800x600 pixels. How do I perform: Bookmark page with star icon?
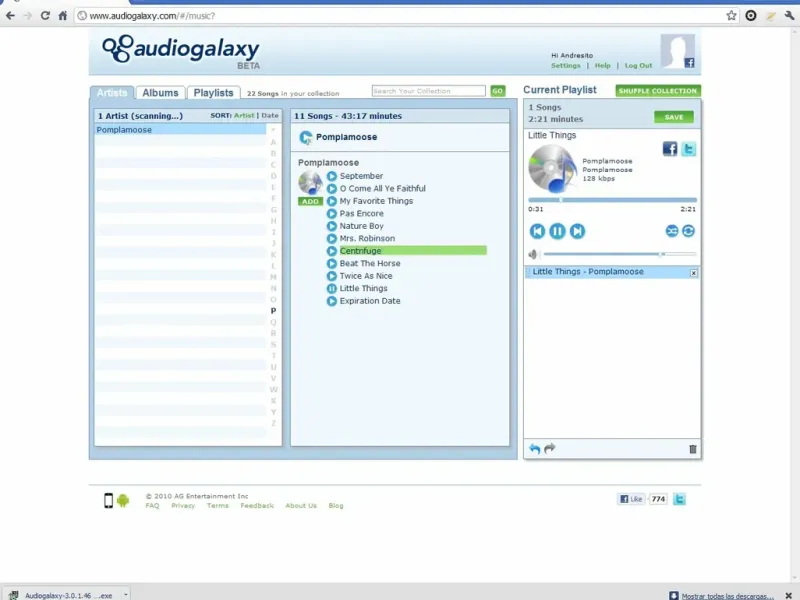pyautogui.click(x=731, y=16)
